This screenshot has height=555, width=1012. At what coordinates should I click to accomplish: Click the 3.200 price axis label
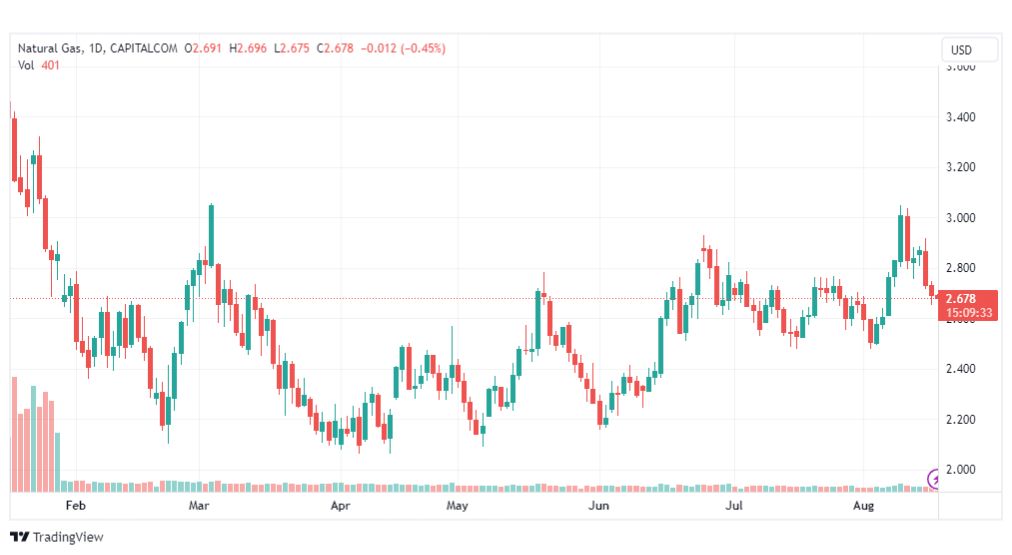[x=960, y=167]
